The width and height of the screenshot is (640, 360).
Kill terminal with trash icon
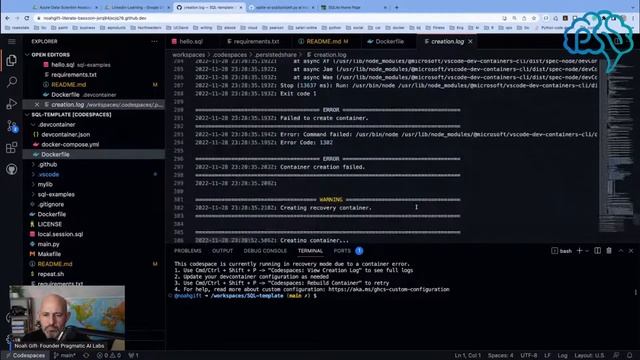(609, 251)
